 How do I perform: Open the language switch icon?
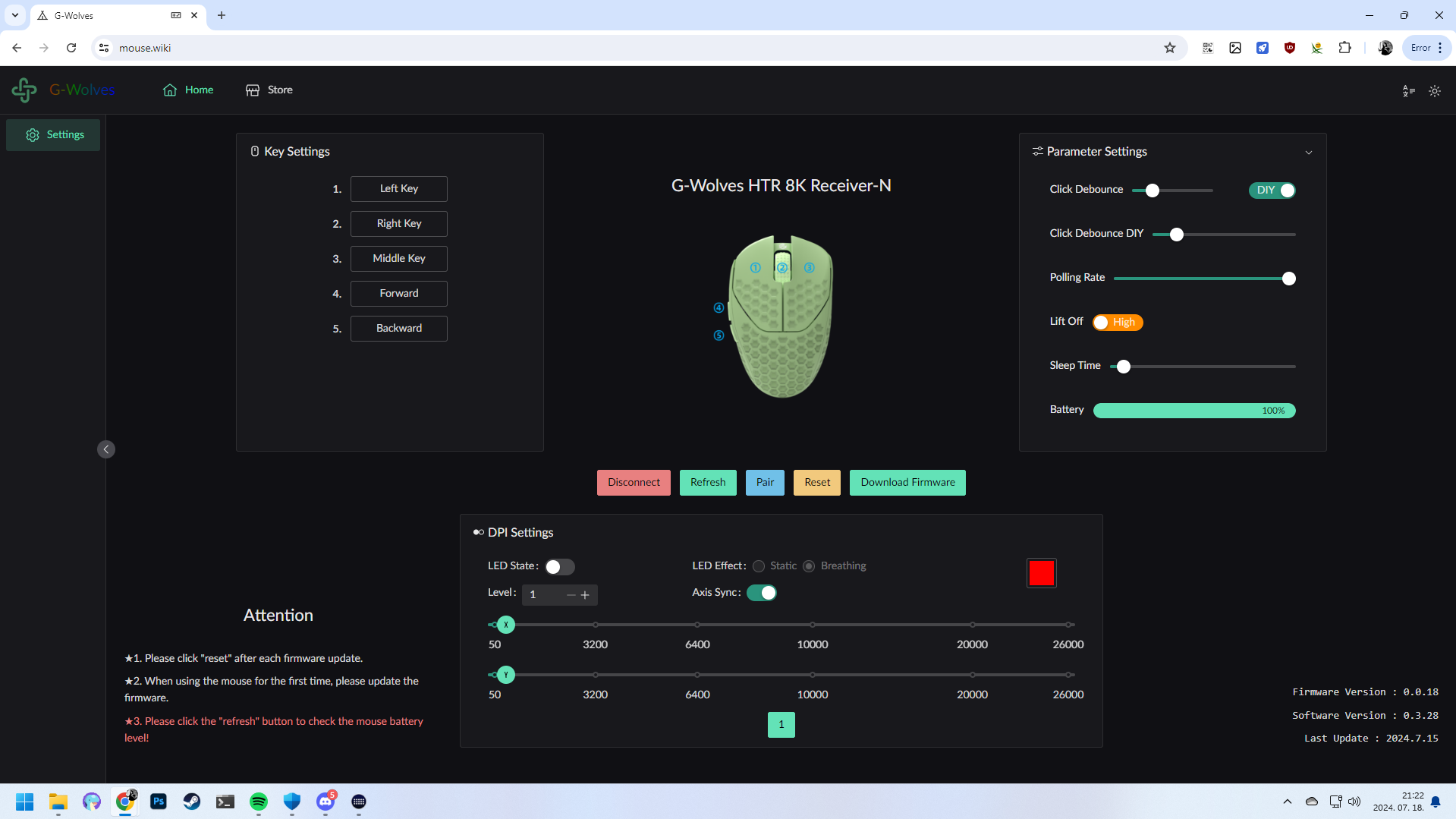coord(1409,90)
